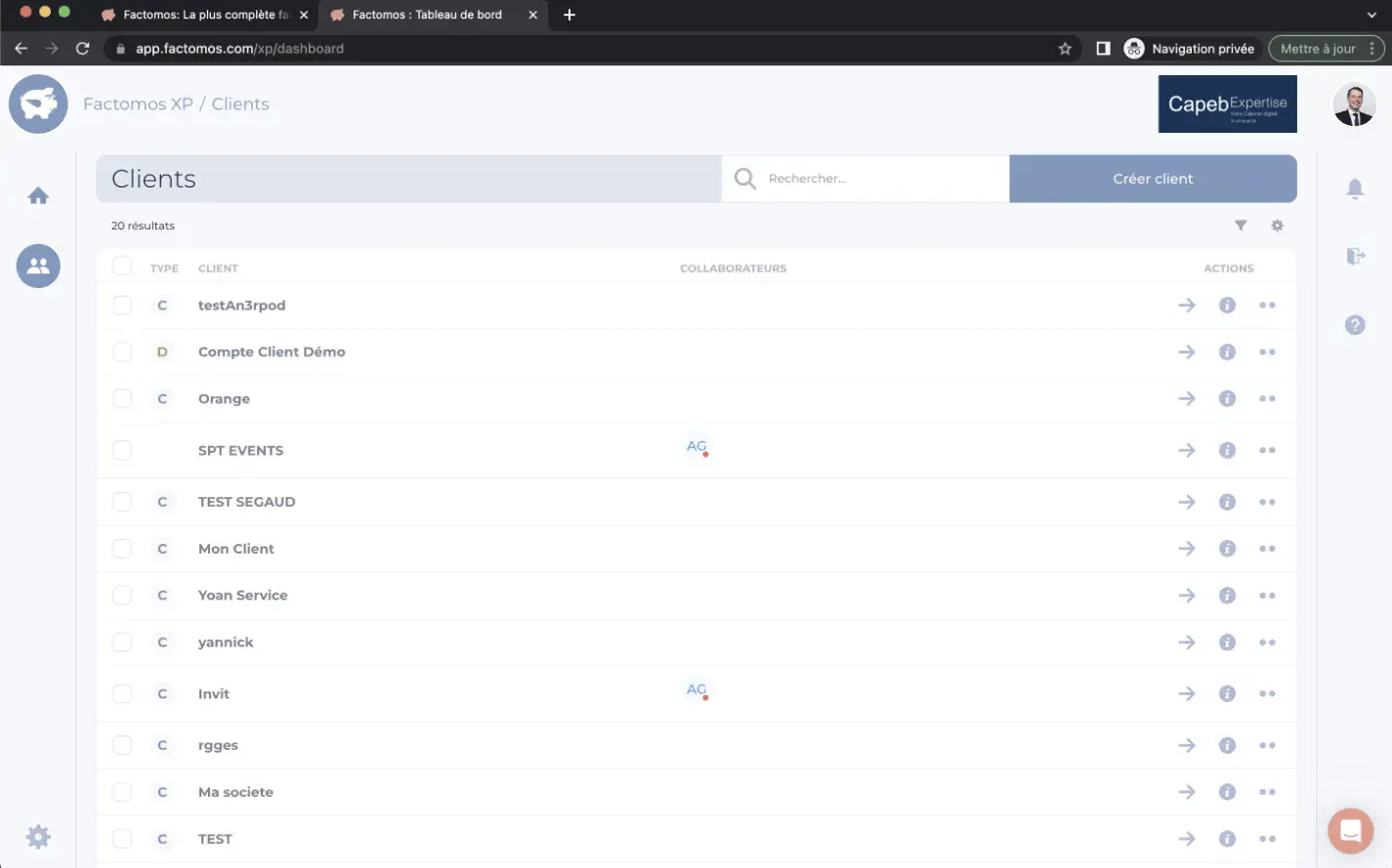
Task: Expand the more options dots for Invit
Action: (x=1267, y=694)
